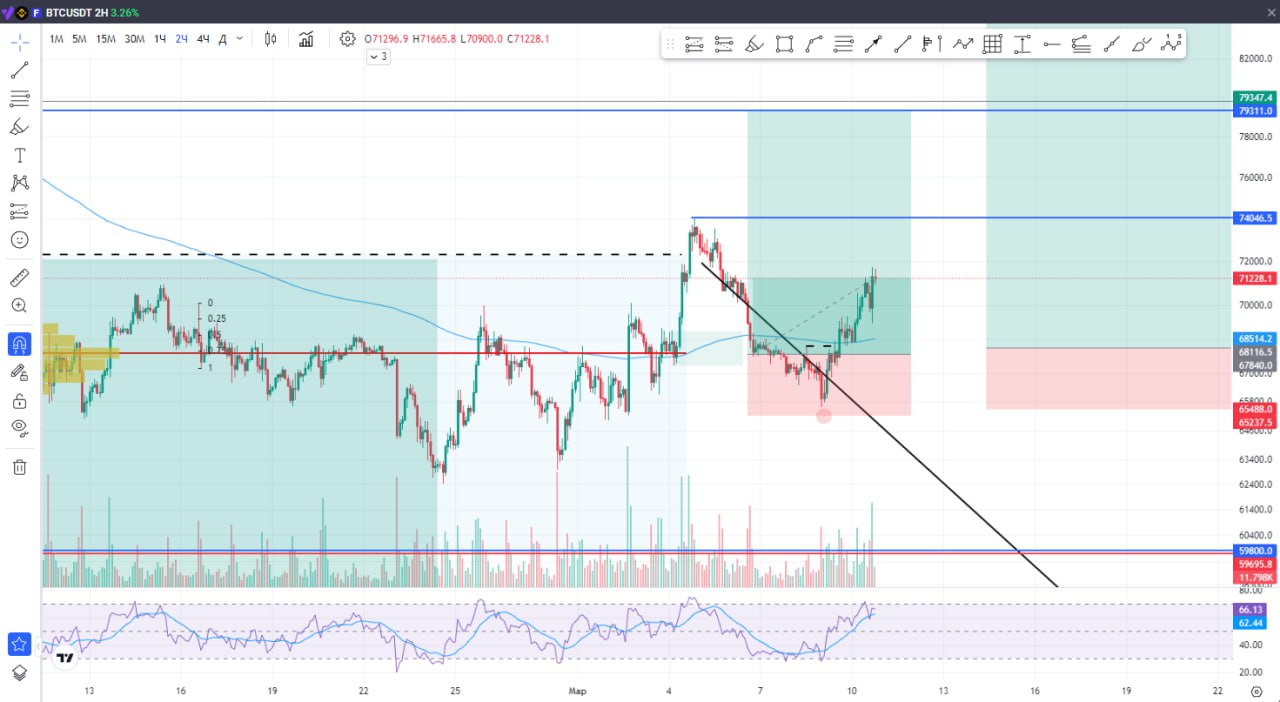Pick the text annotation tool
Viewport: 1280px width, 702px height.
point(19,155)
